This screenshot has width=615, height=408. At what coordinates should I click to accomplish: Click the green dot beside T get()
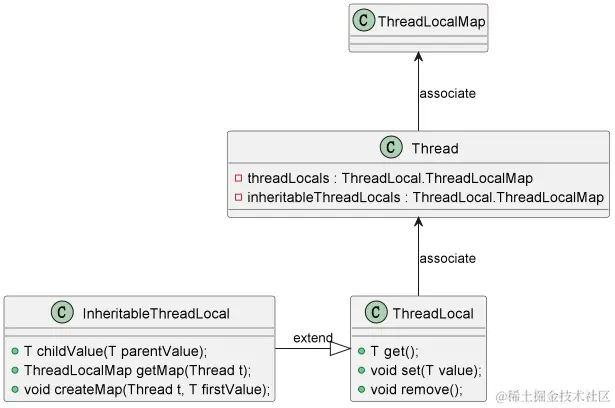click(x=362, y=351)
